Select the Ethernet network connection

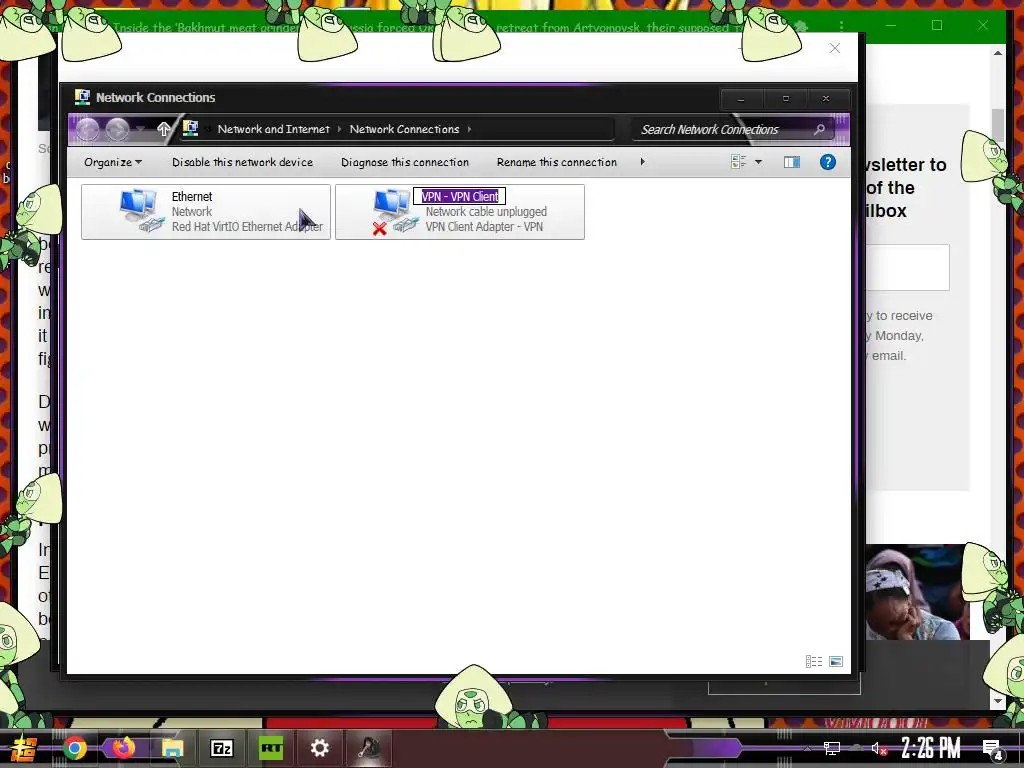206,212
